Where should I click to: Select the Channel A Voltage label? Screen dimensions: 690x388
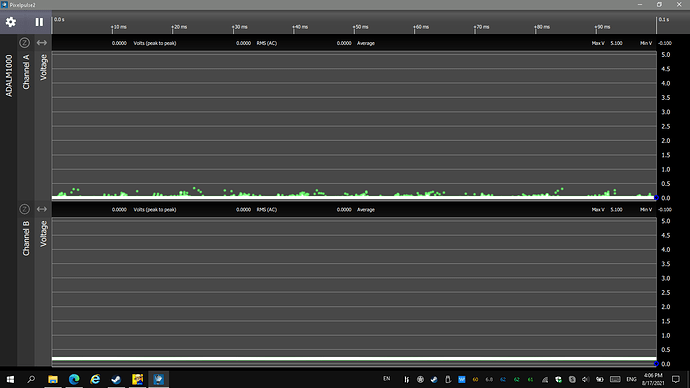tap(43, 67)
